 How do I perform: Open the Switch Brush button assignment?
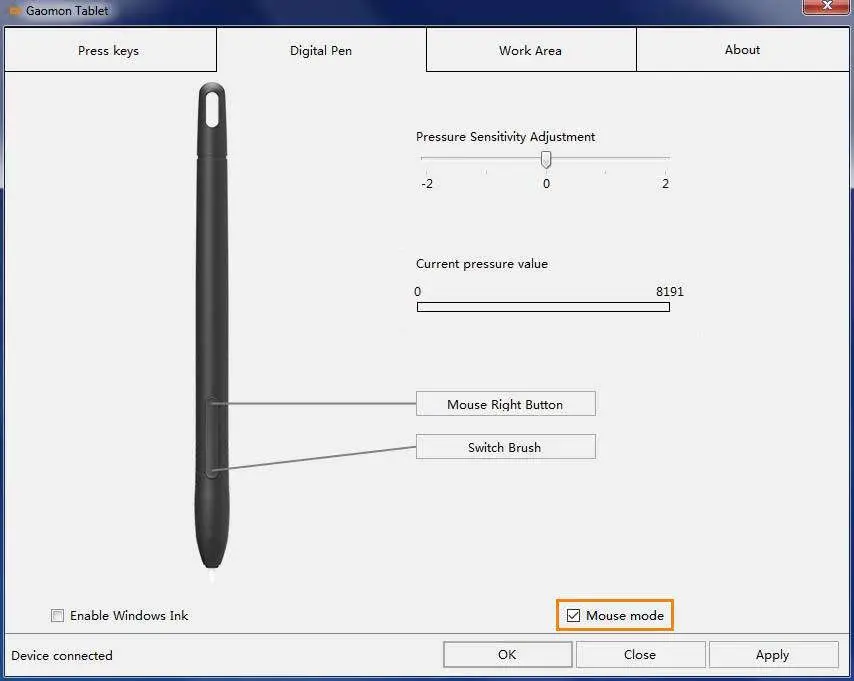[505, 447]
